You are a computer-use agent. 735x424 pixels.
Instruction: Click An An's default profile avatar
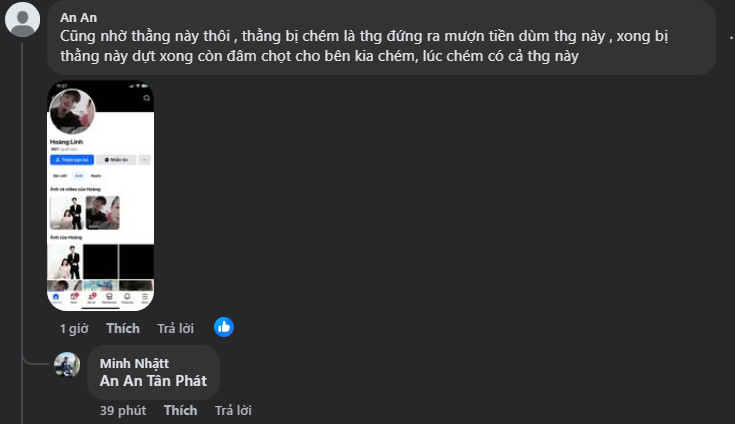[x=23, y=19]
